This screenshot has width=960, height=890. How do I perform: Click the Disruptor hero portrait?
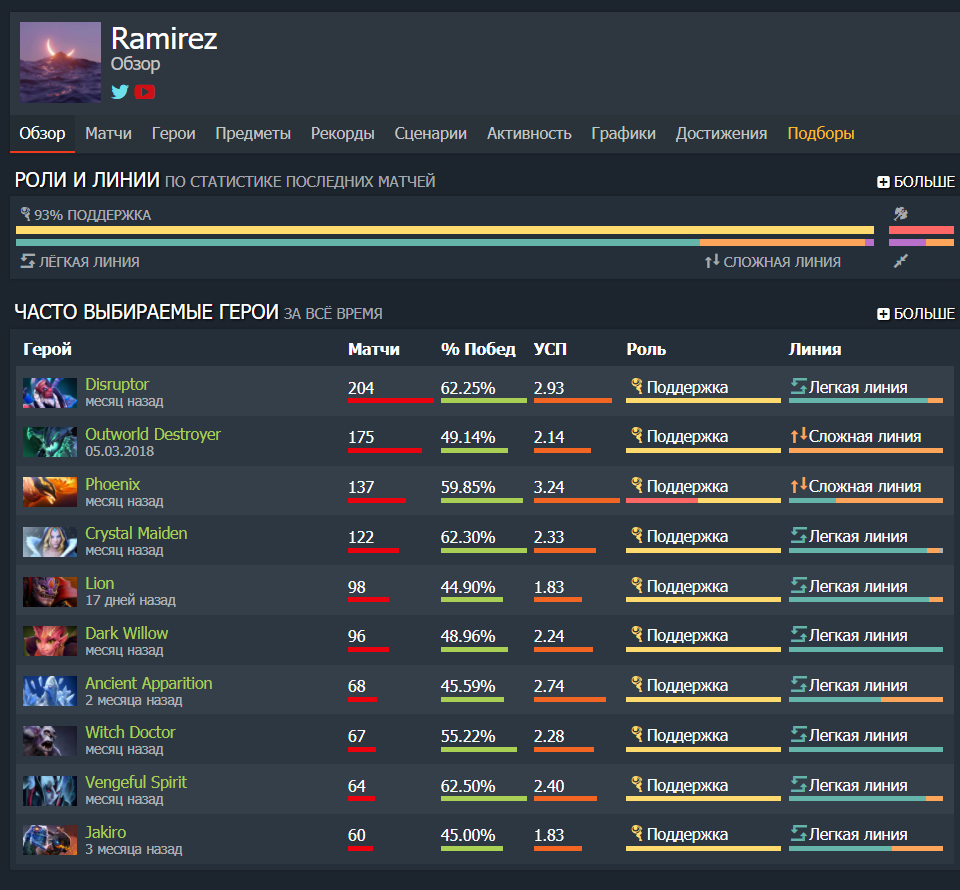50,393
